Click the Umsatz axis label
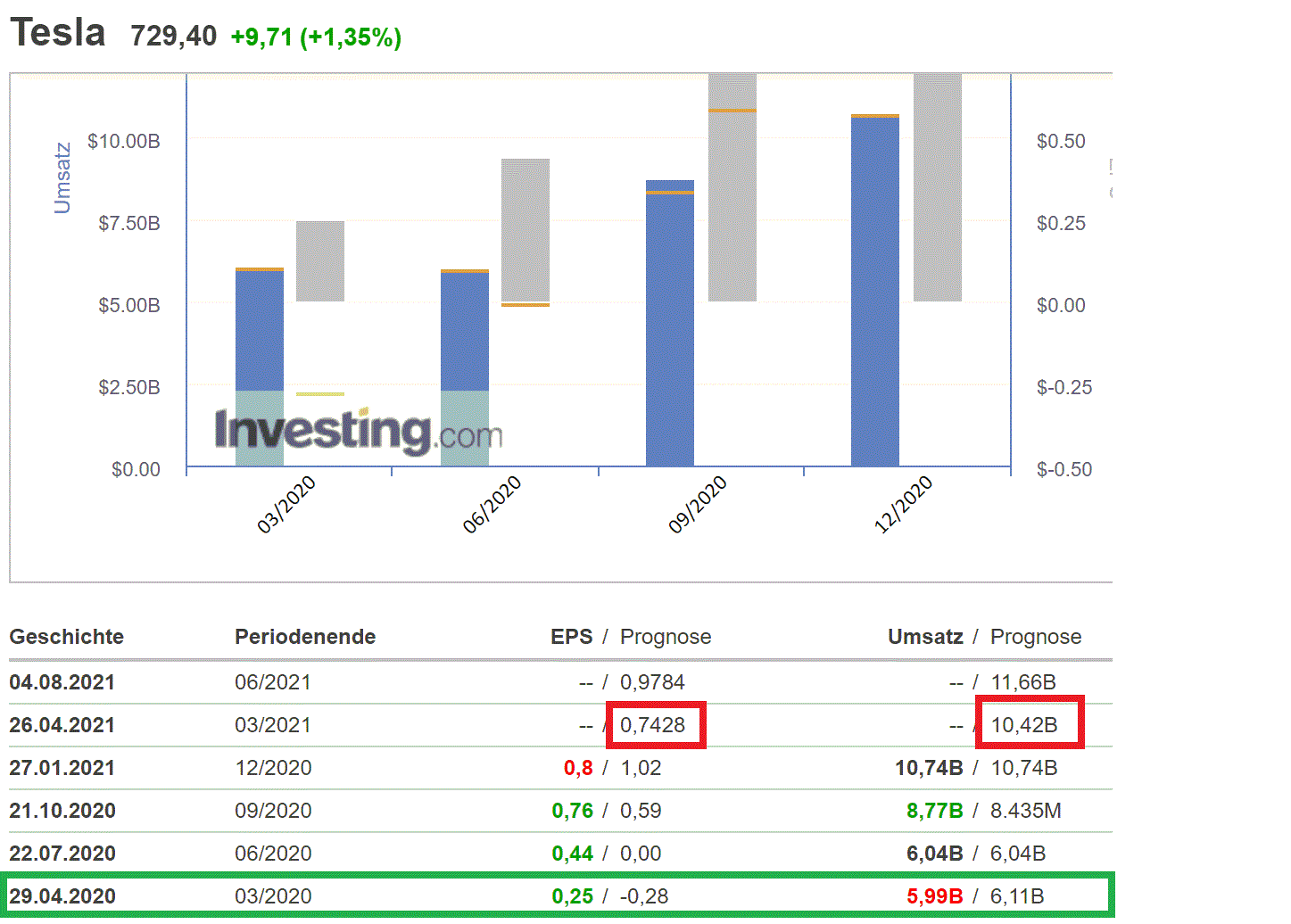The height and width of the screenshot is (924, 1291). click(x=62, y=175)
